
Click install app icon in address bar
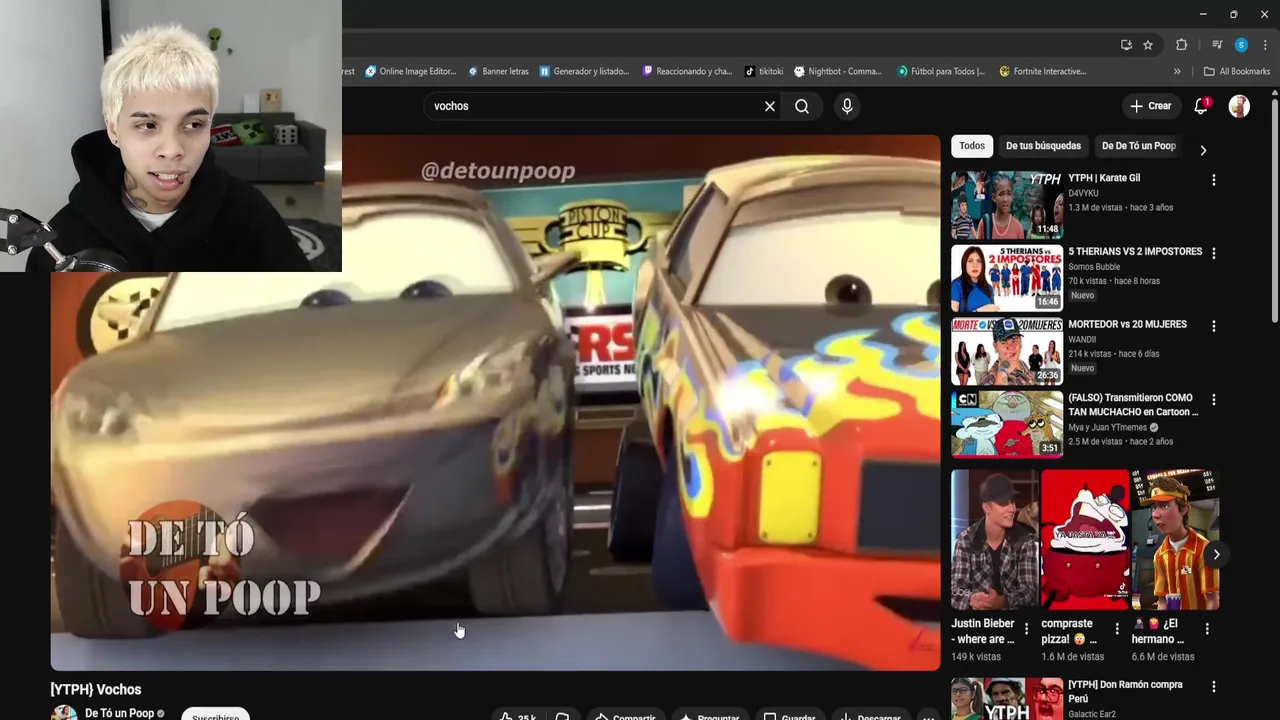1126,44
